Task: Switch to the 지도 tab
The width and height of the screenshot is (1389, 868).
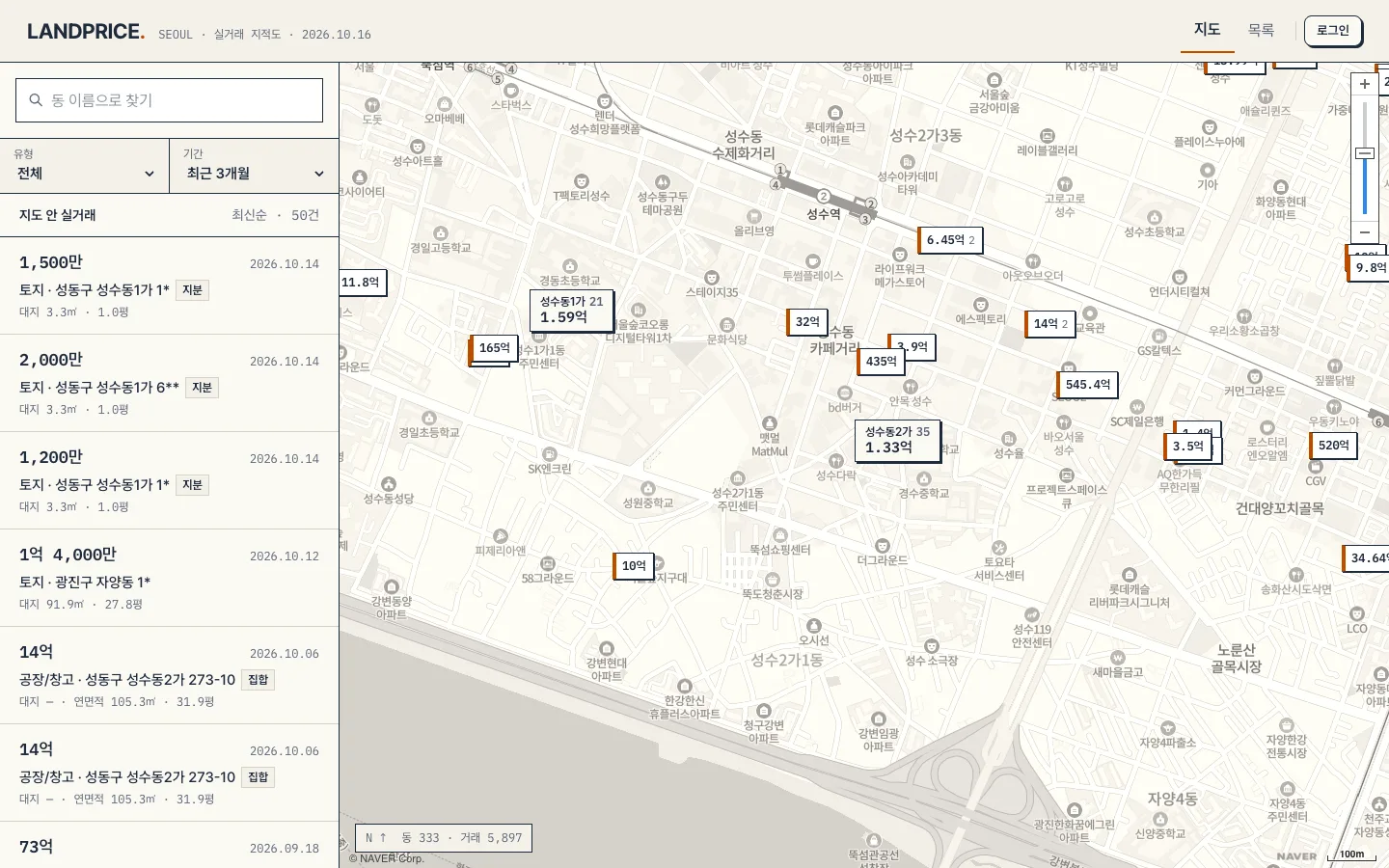Action: [1208, 30]
